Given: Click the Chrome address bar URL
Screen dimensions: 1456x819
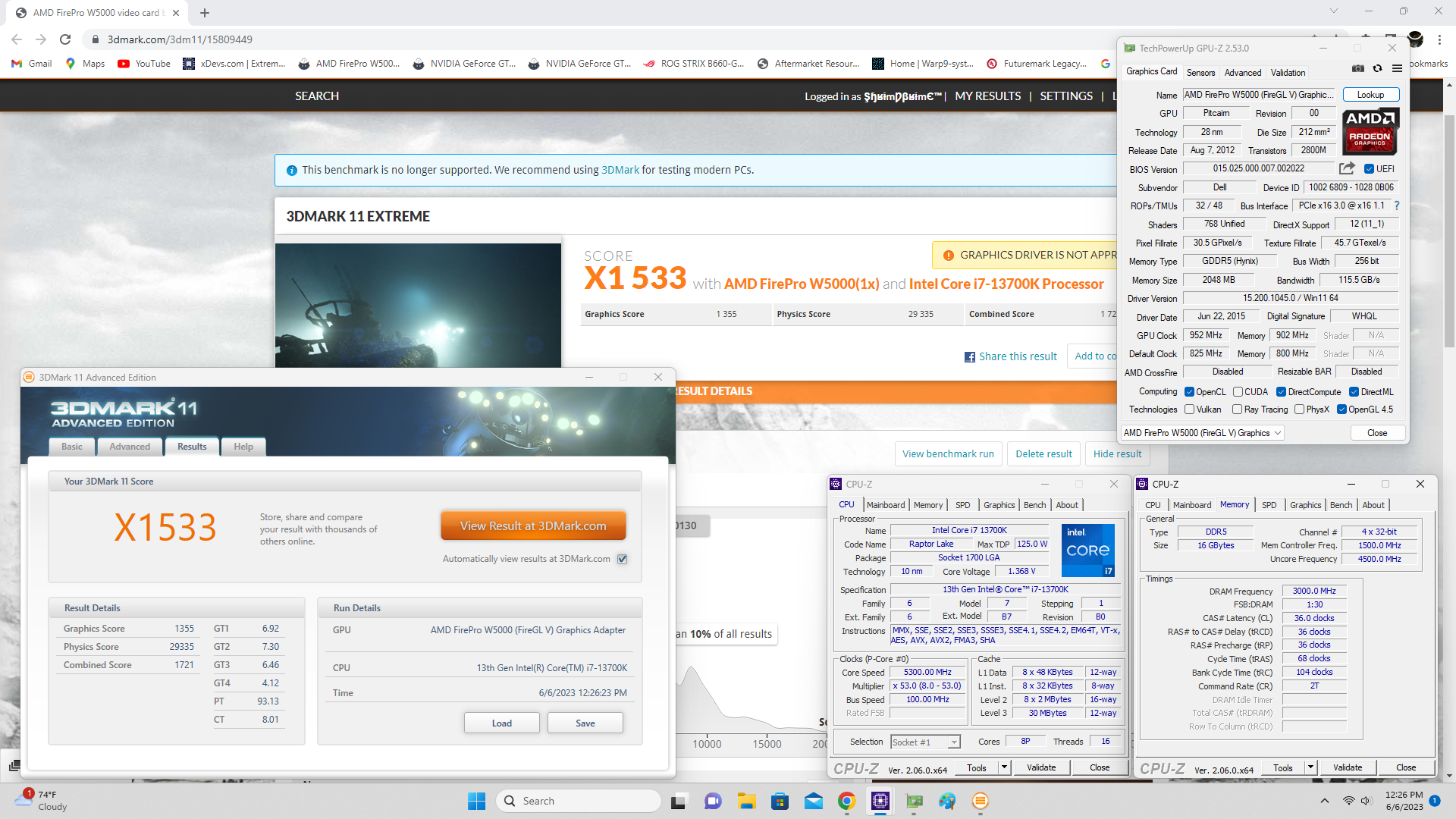Looking at the screenshot, I should tap(180, 39).
